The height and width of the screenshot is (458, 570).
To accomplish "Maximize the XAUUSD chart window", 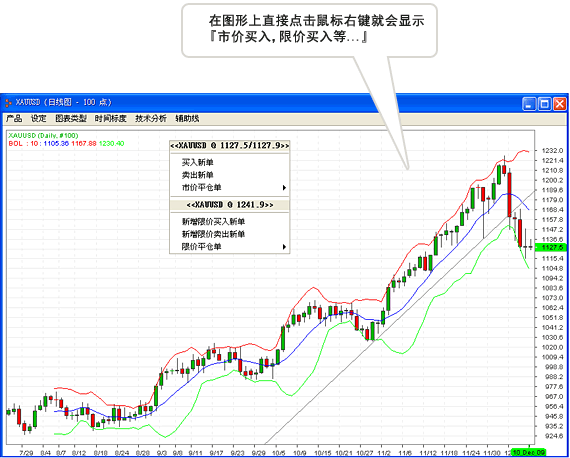I will 545,104.
